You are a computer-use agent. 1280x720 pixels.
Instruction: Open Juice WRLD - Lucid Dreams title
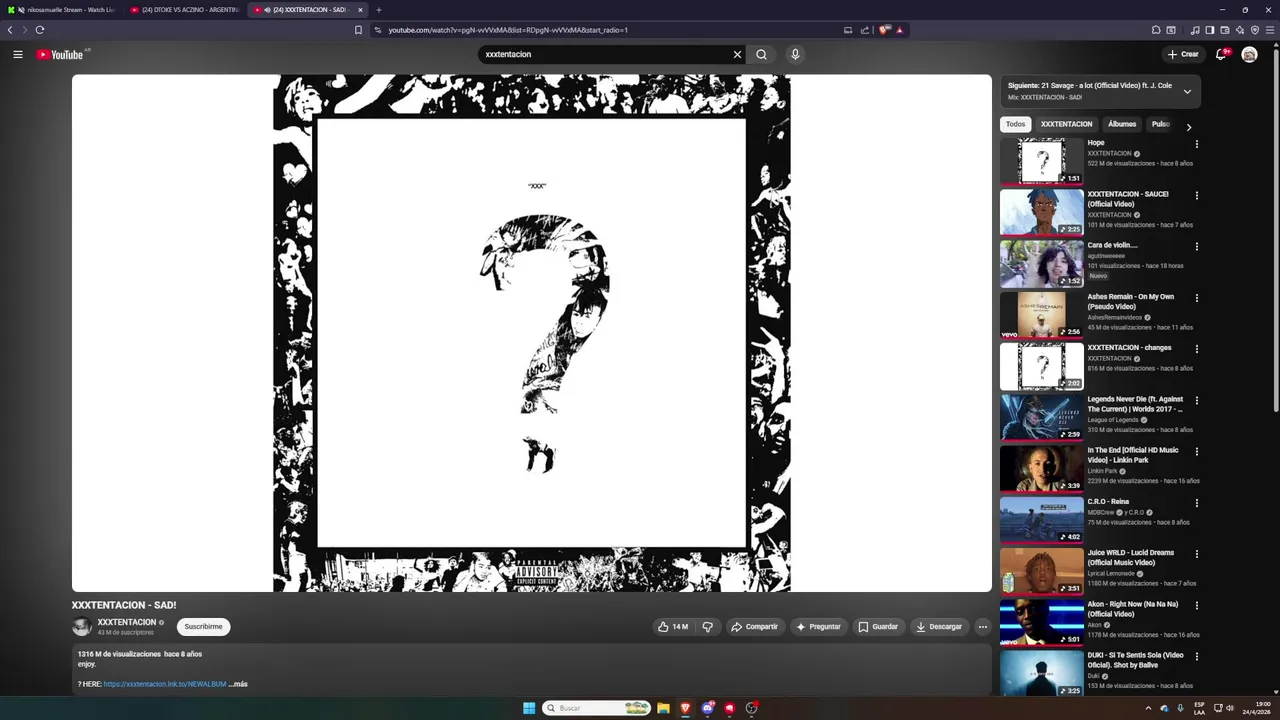(1131, 557)
